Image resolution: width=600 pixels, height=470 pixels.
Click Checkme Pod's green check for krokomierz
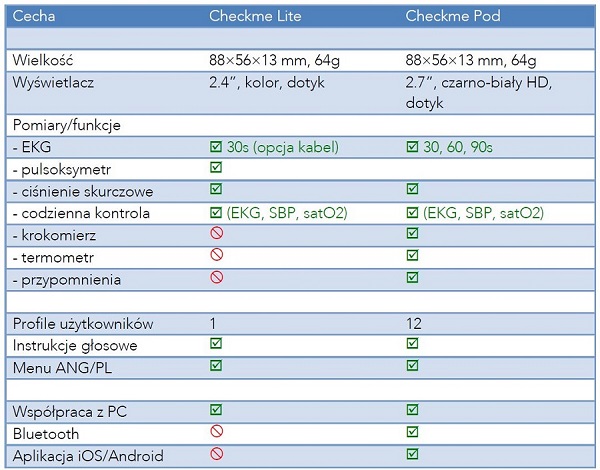click(x=413, y=234)
